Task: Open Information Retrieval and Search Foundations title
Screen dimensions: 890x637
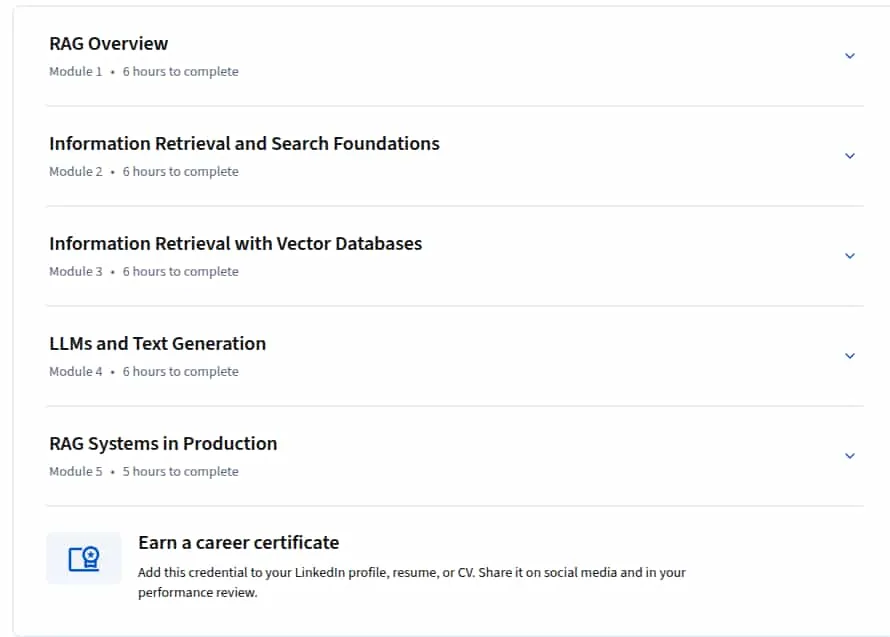Action: (244, 144)
